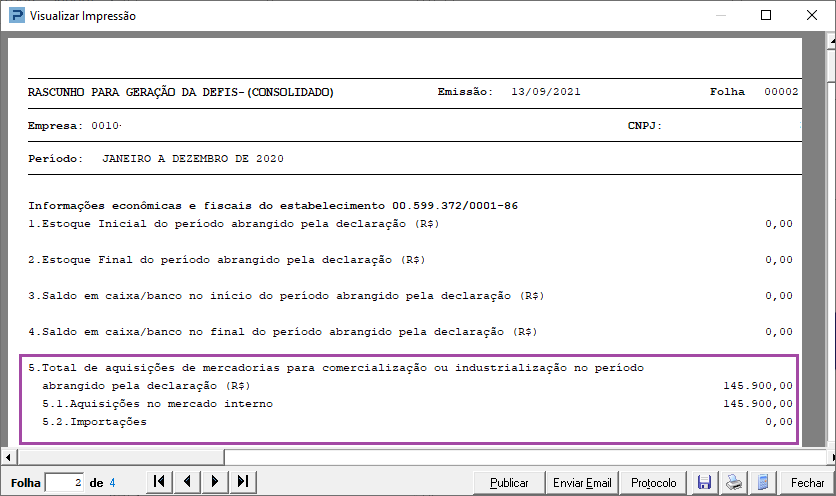836x496 pixels.
Task: Click the Enviar Email button
Action: (582, 483)
